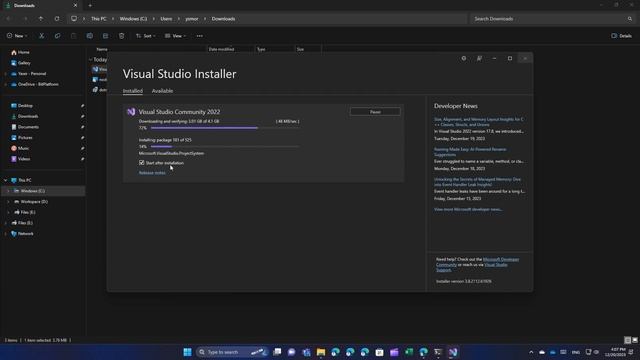Expand the Network tree node
This screenshot has height=360, width=640.
pyautogui.click(x=6, y=234)
